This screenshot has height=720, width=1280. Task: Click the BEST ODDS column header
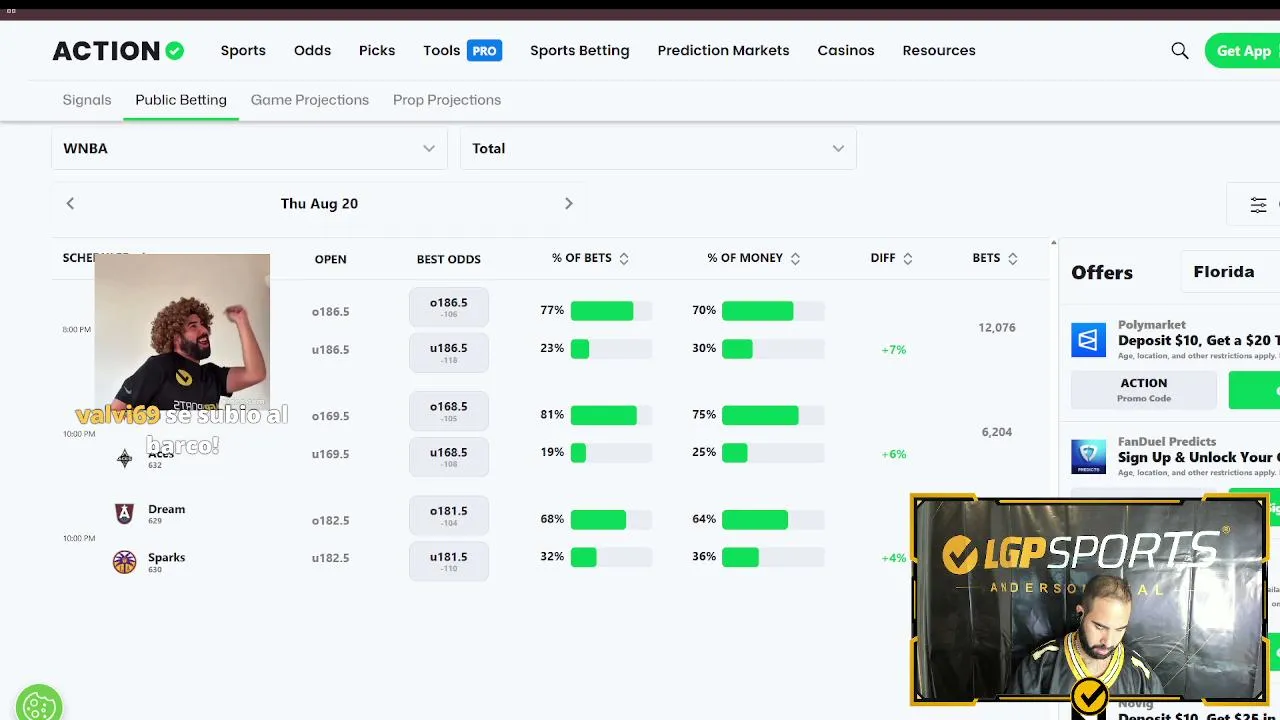(449, 259)
